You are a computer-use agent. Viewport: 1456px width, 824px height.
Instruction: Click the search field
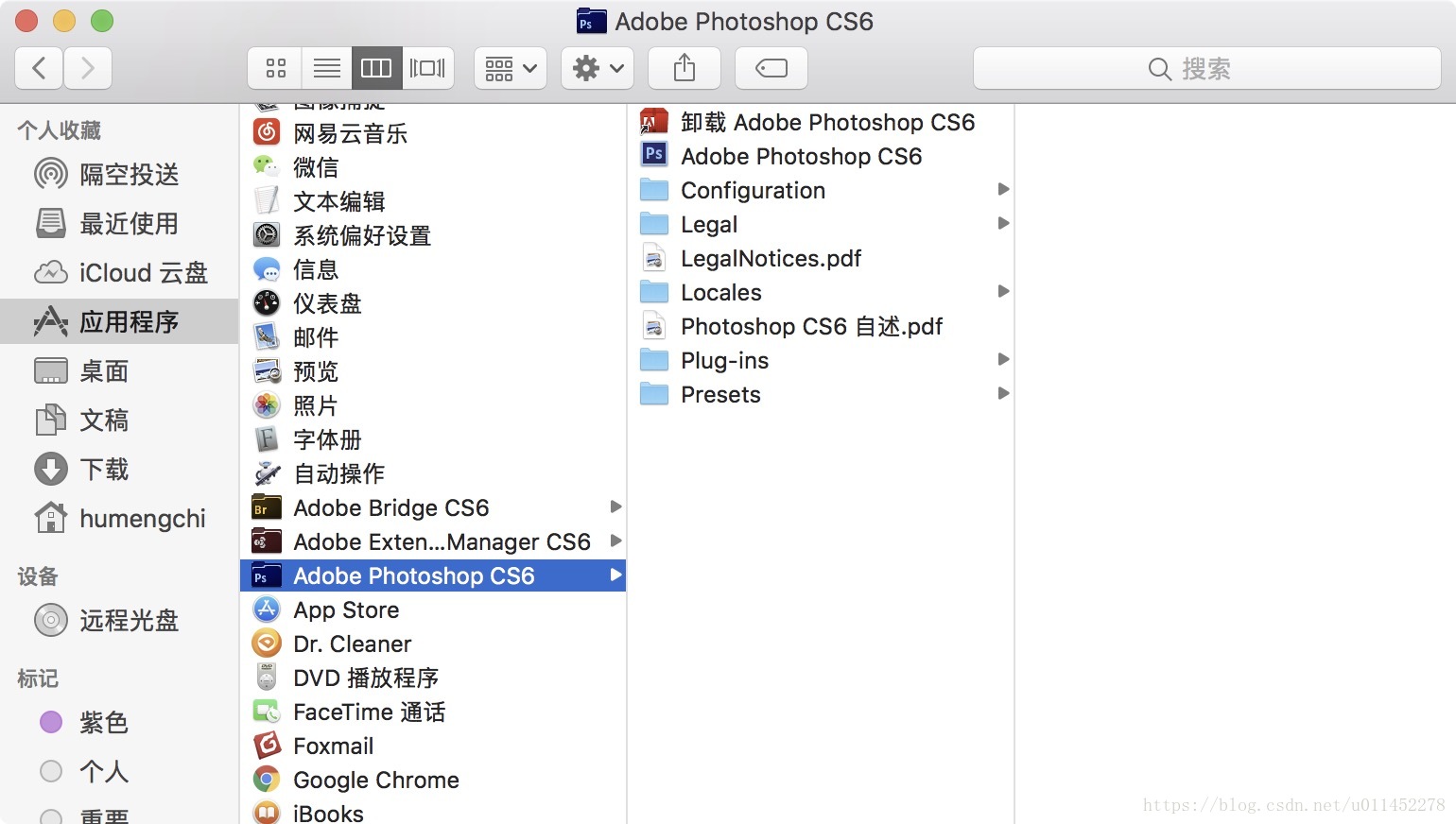click(1207, 68)
